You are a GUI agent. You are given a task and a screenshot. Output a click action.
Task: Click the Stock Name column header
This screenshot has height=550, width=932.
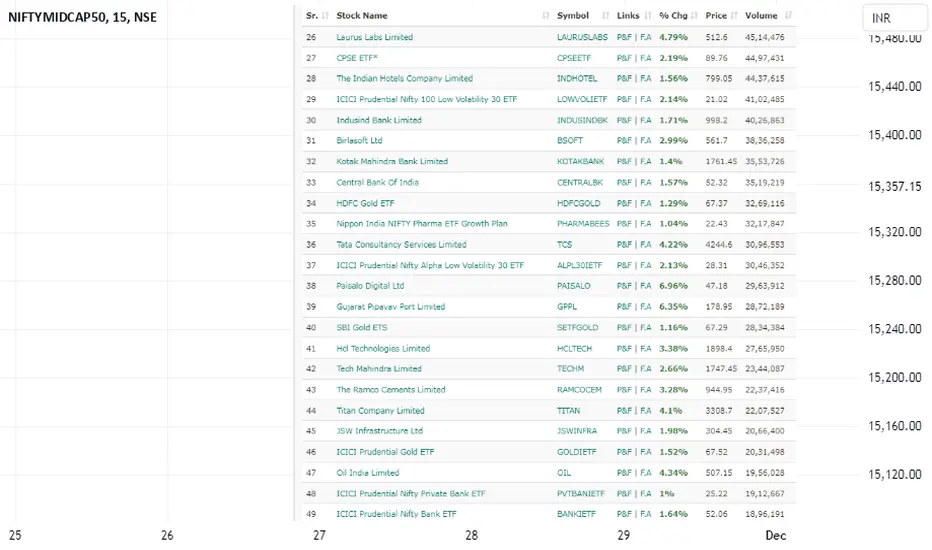361,15
